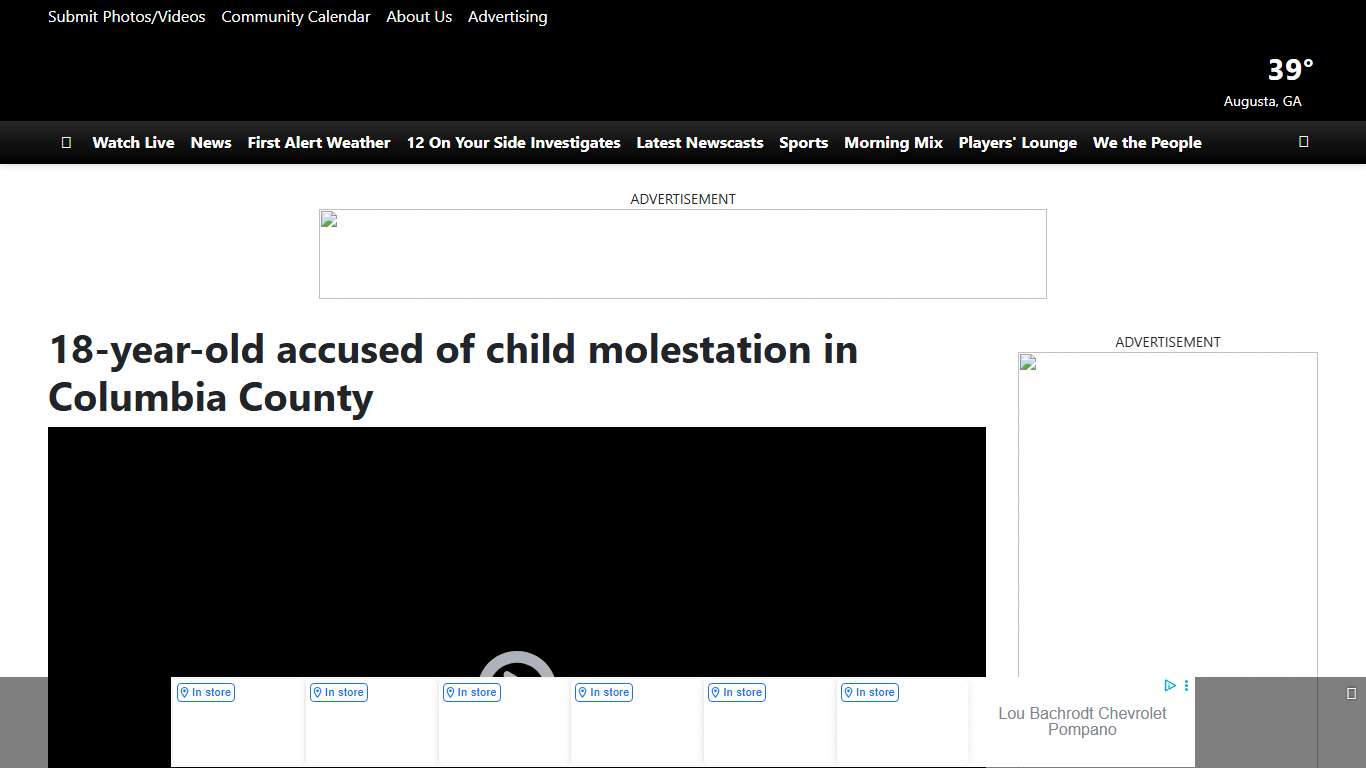Click the Lou Bachrodt Chevrolet Pompano ad text

[x=1082, y=721]
